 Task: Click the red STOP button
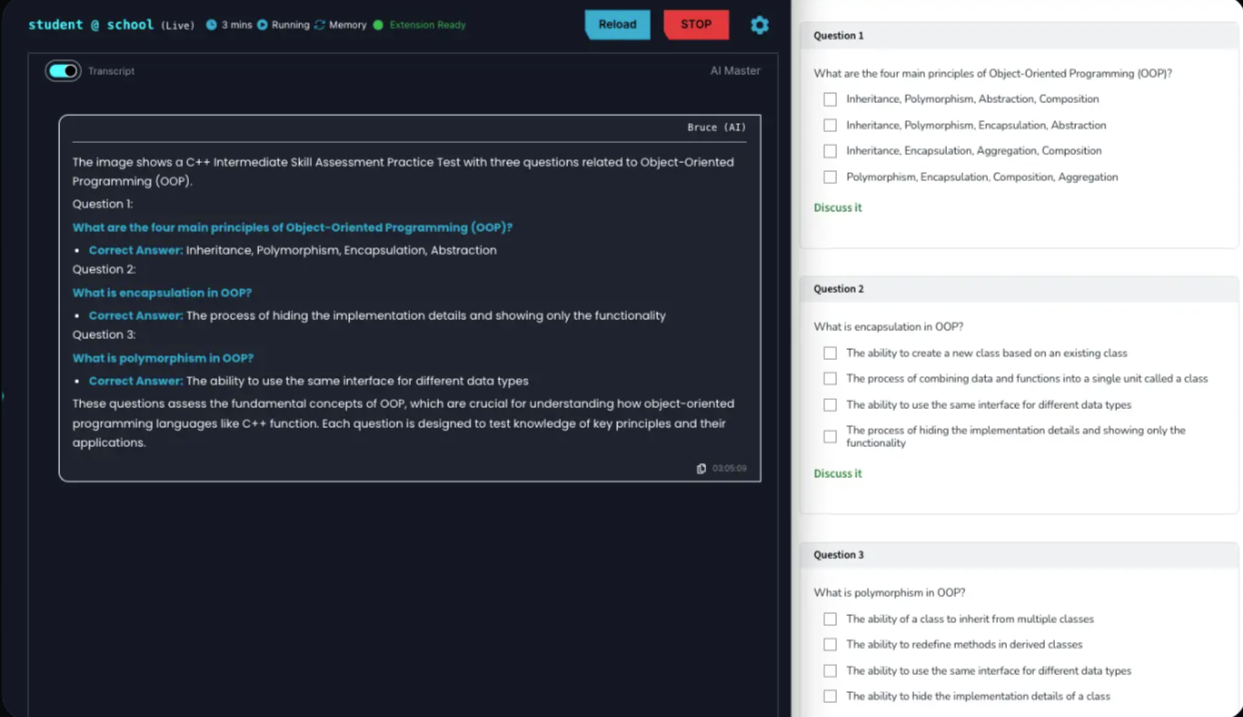pos(696,25)
